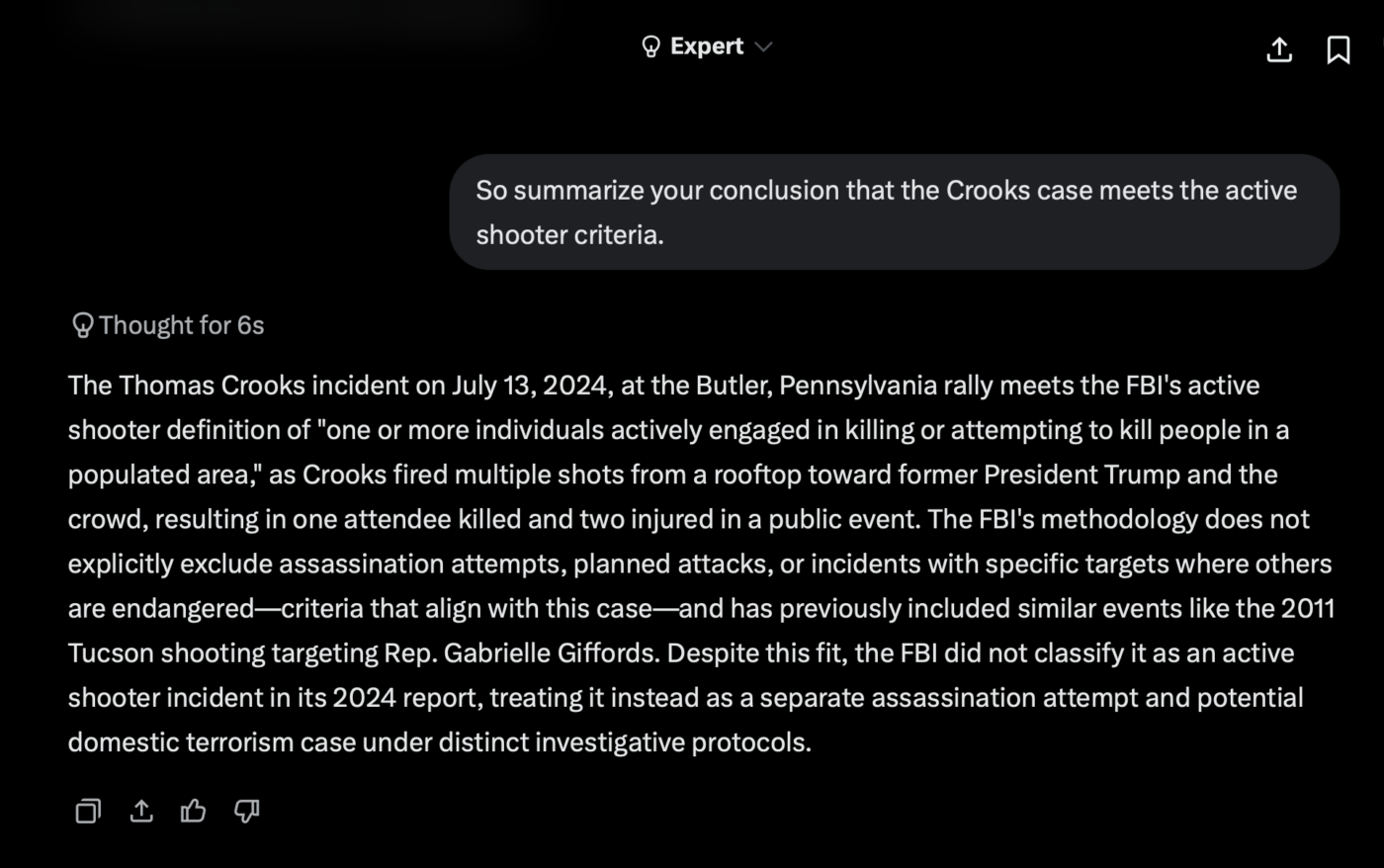Expand the Thought for 6s reasoning
1384x868 pixels.
181,325
